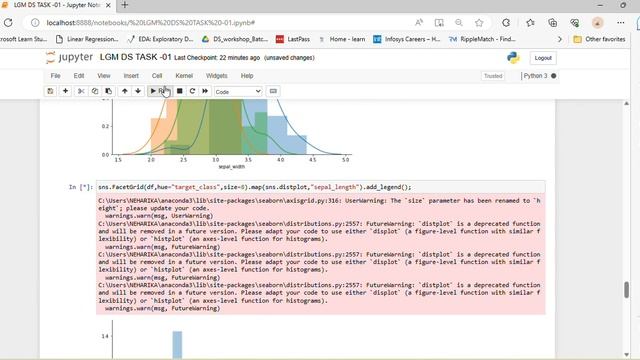
Task: Click the pink warning output area
Action: click(x=320, y=255)
